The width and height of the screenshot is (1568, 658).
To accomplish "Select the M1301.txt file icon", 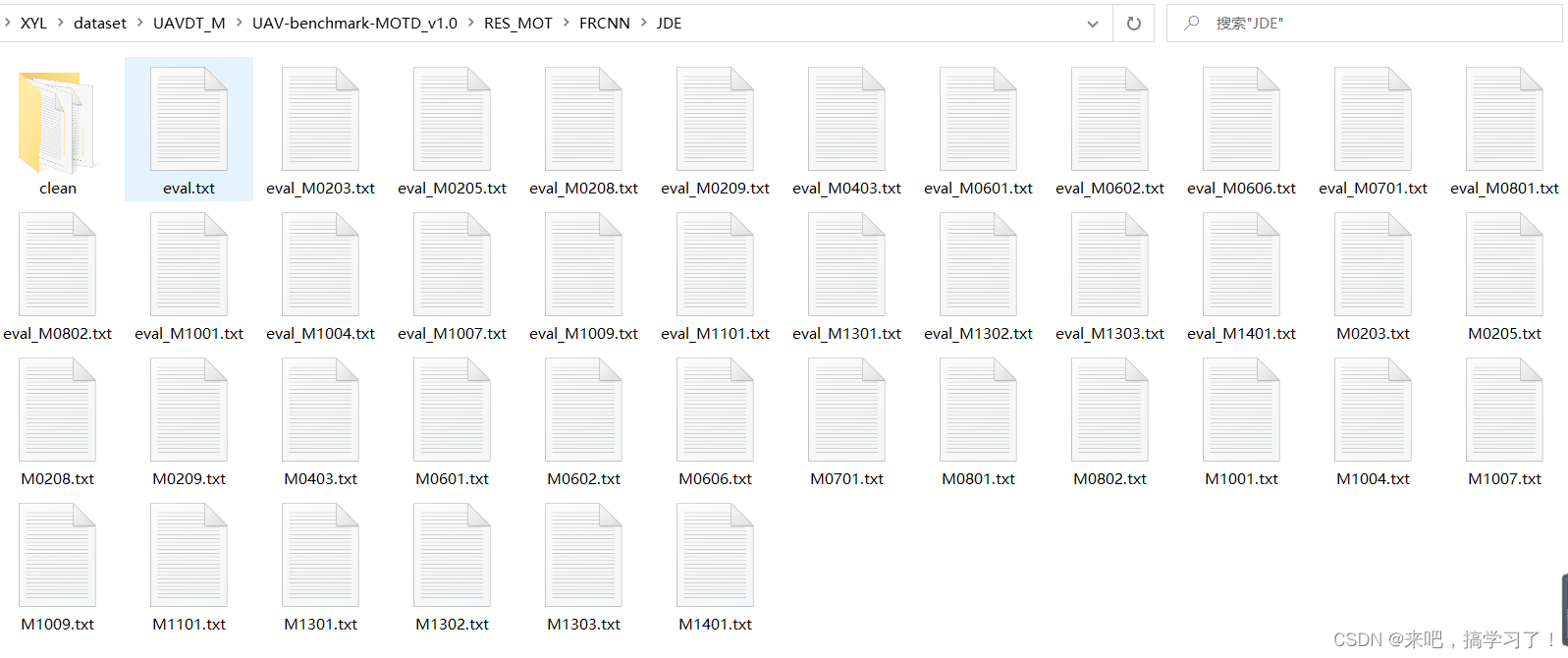I will (320, 555).
